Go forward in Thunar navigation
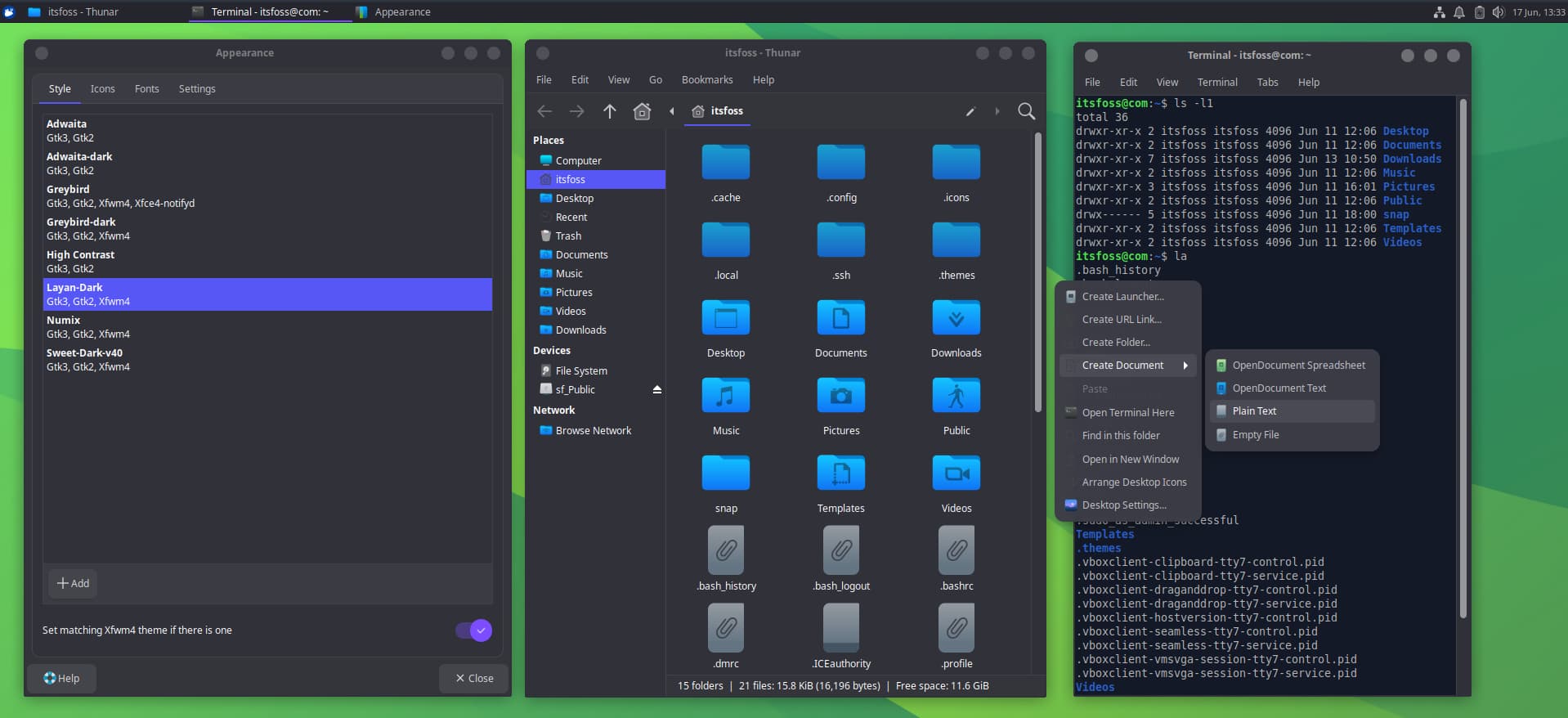Screen dimensions: 1568x718 click(577, 111)
